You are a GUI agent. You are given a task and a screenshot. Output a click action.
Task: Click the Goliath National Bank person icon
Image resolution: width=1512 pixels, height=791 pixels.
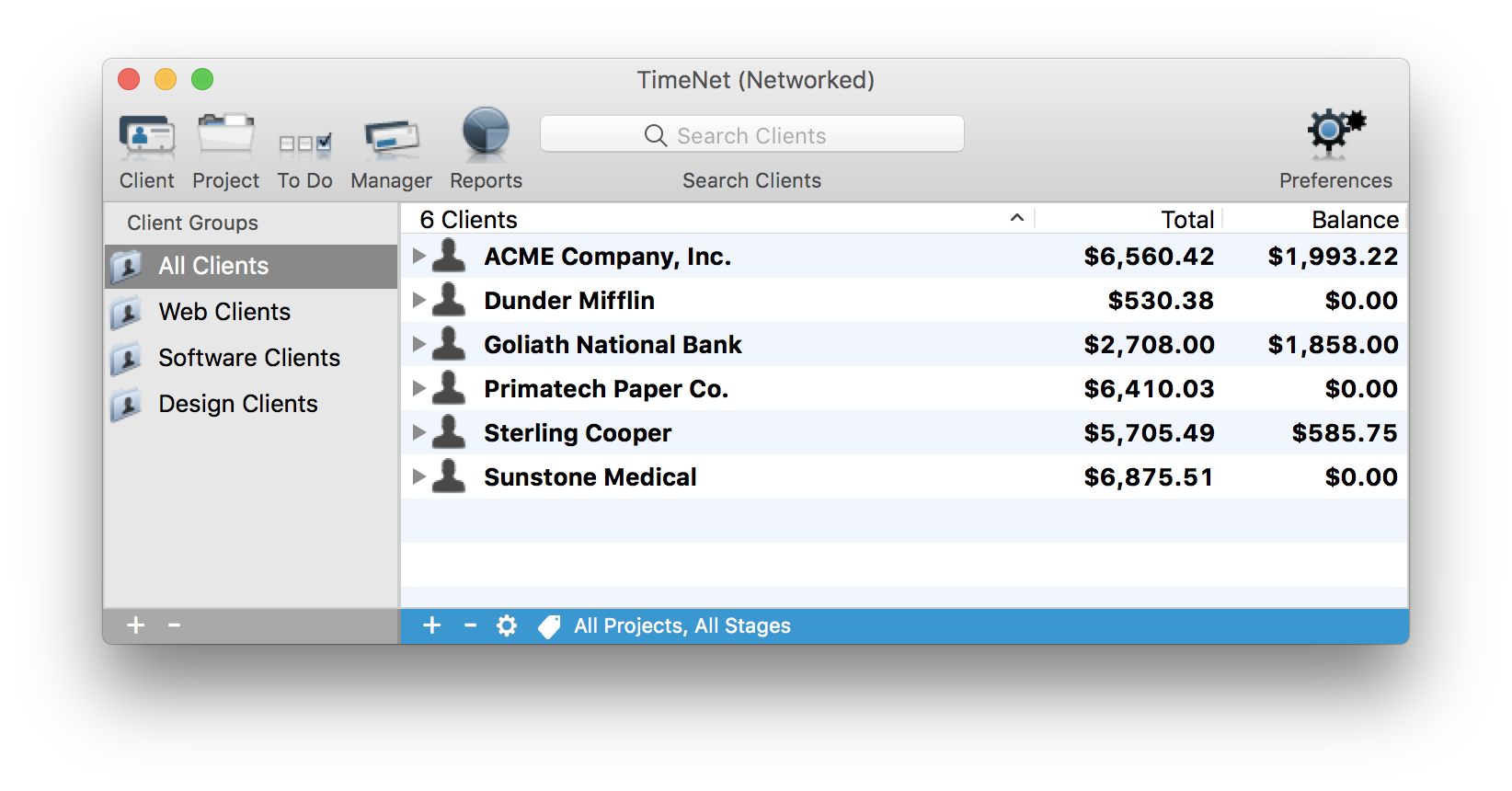coord(449,343)
